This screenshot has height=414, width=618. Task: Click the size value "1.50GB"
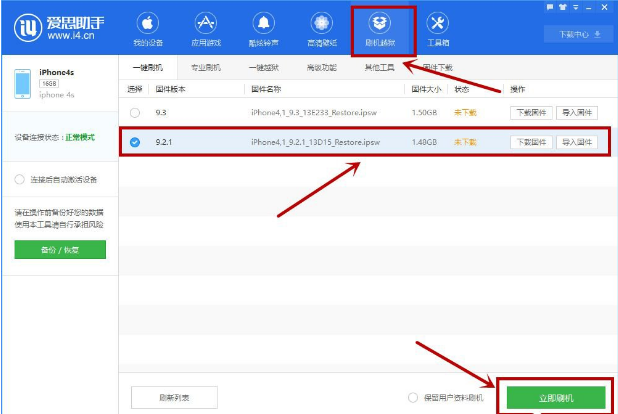click(424, 113)
